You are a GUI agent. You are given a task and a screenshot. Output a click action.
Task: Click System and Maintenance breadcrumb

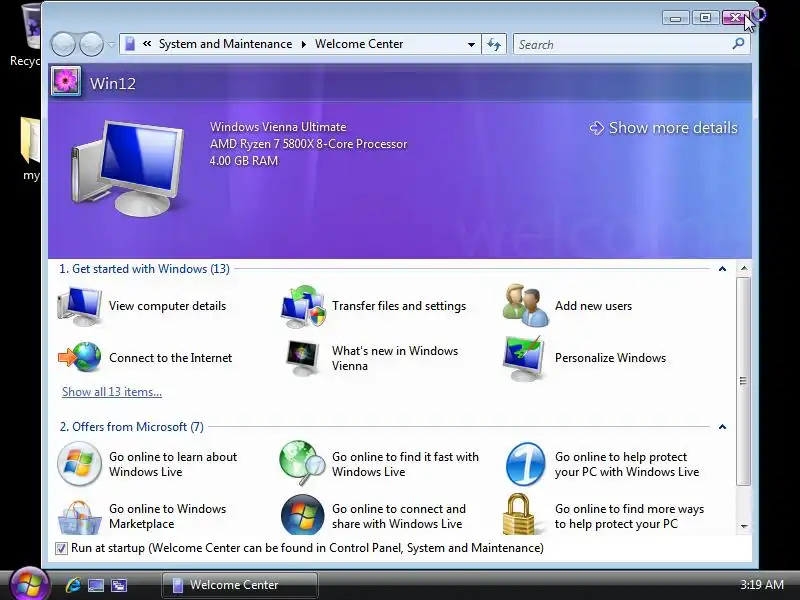(x=226, y=44)
